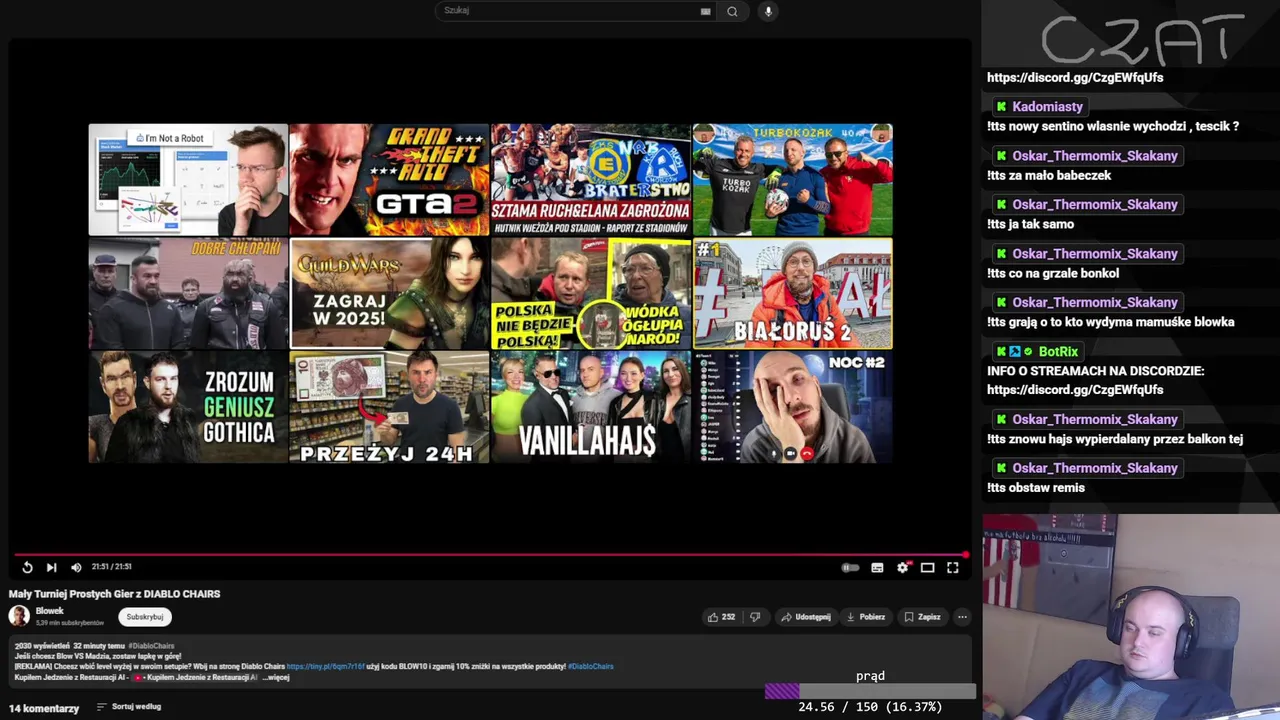Open Blowek channel name link
The image size is (1280, 720).
[x=50, y=611]
